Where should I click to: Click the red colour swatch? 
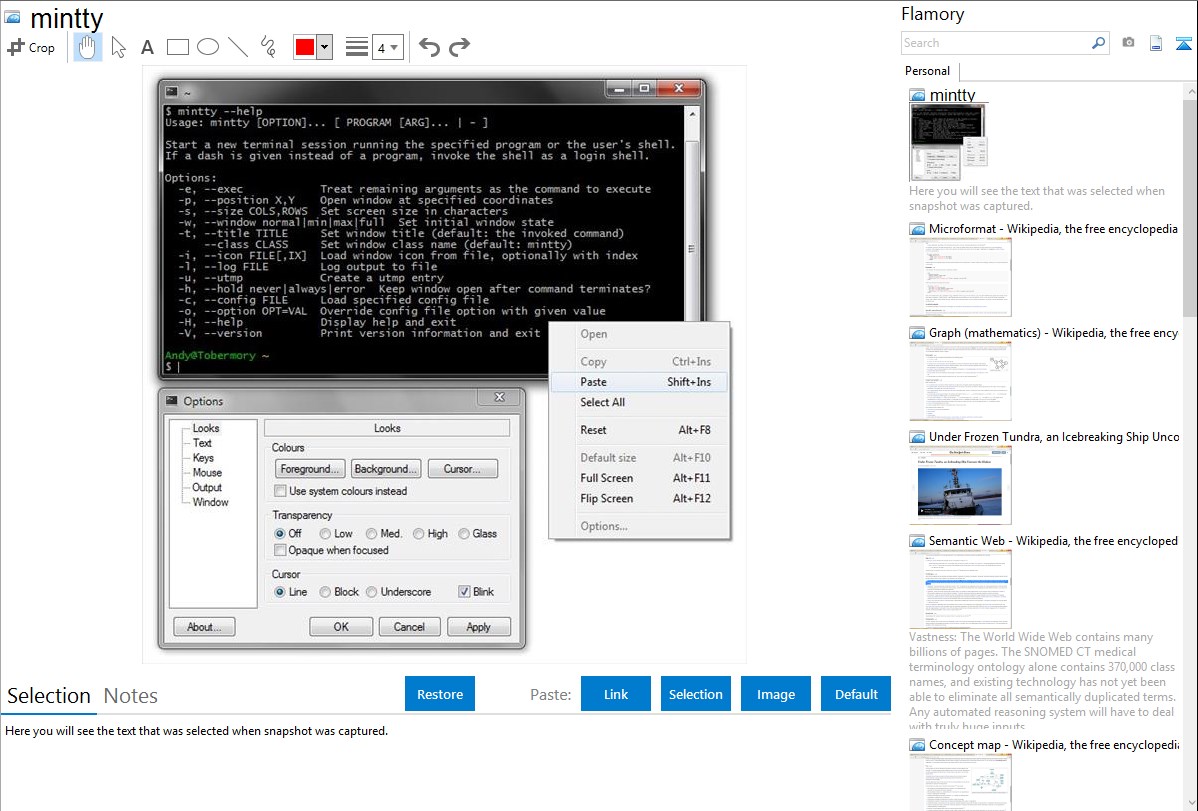click(x=305, y=47)
